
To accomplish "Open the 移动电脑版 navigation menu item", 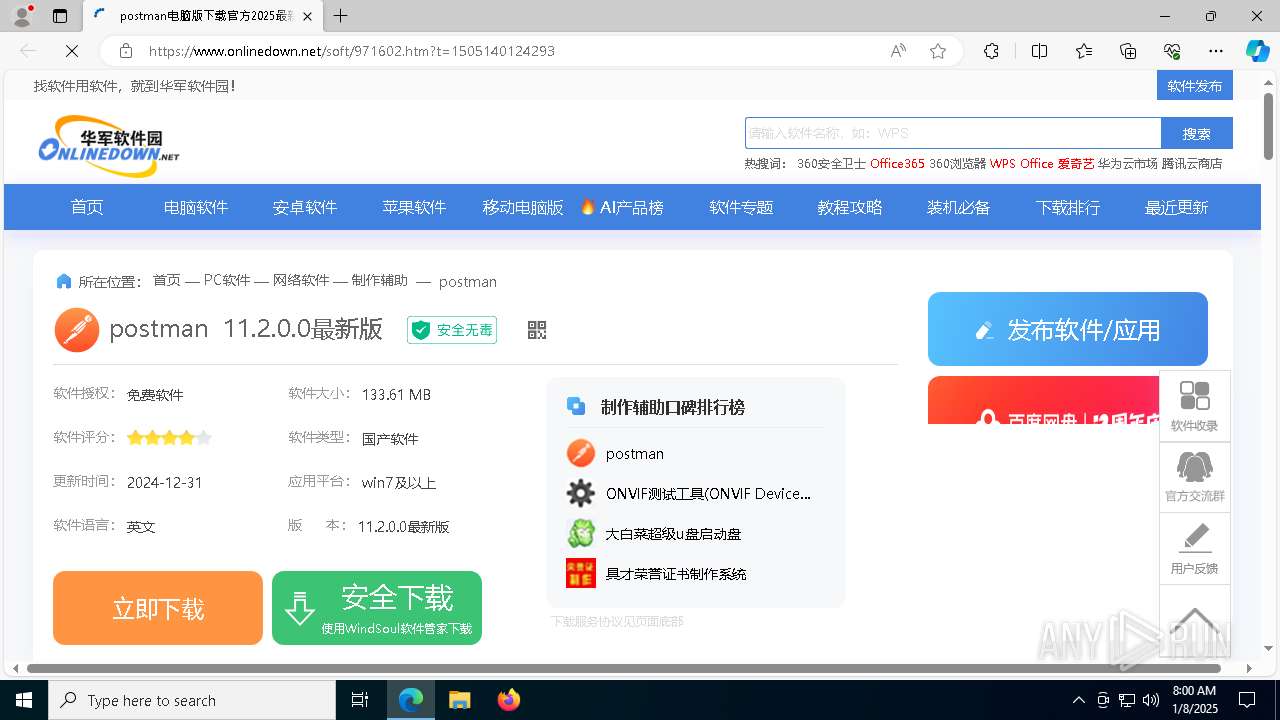I will 523,207.
